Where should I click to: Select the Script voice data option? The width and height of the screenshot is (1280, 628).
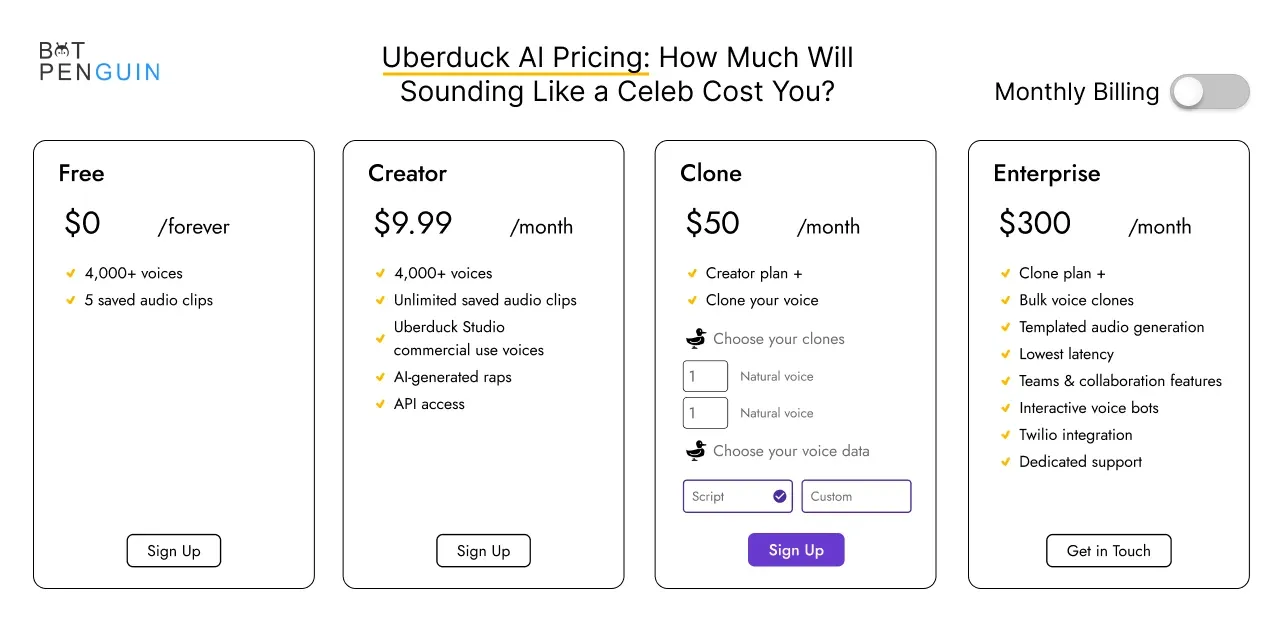pos(738,496)
